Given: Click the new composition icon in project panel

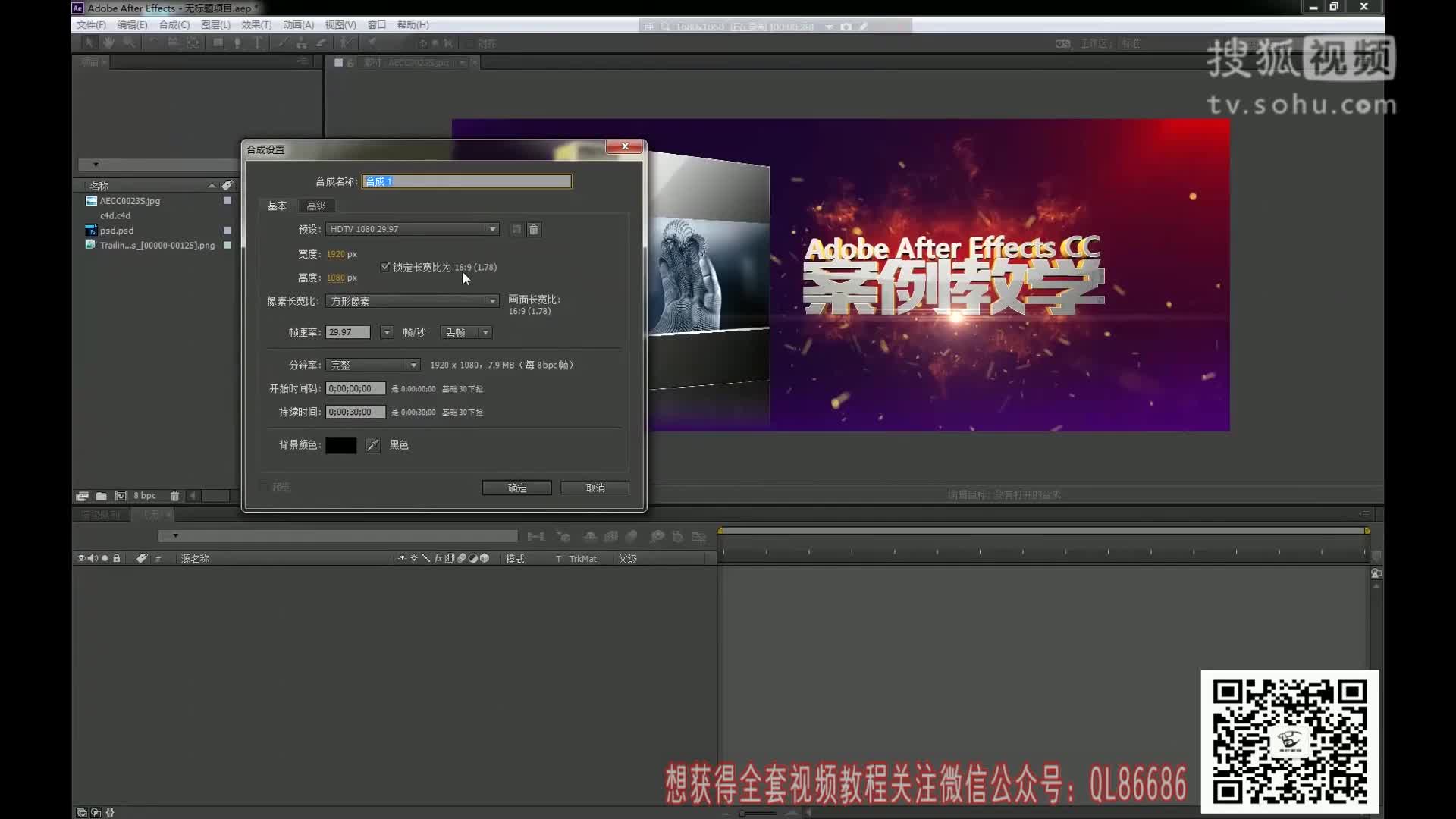Looking at the screenshot, I should (121, 496).
